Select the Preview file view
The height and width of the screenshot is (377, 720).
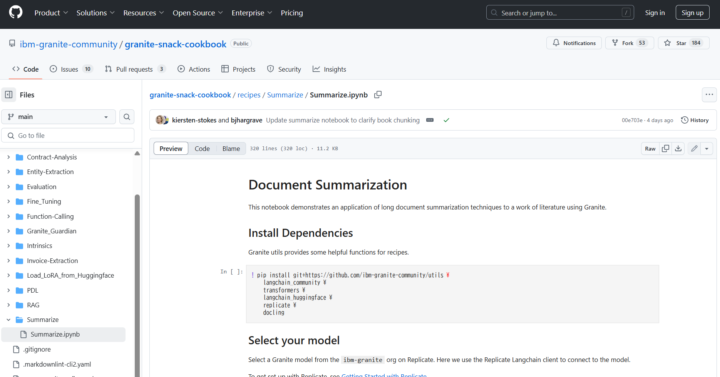coord(171,148)
